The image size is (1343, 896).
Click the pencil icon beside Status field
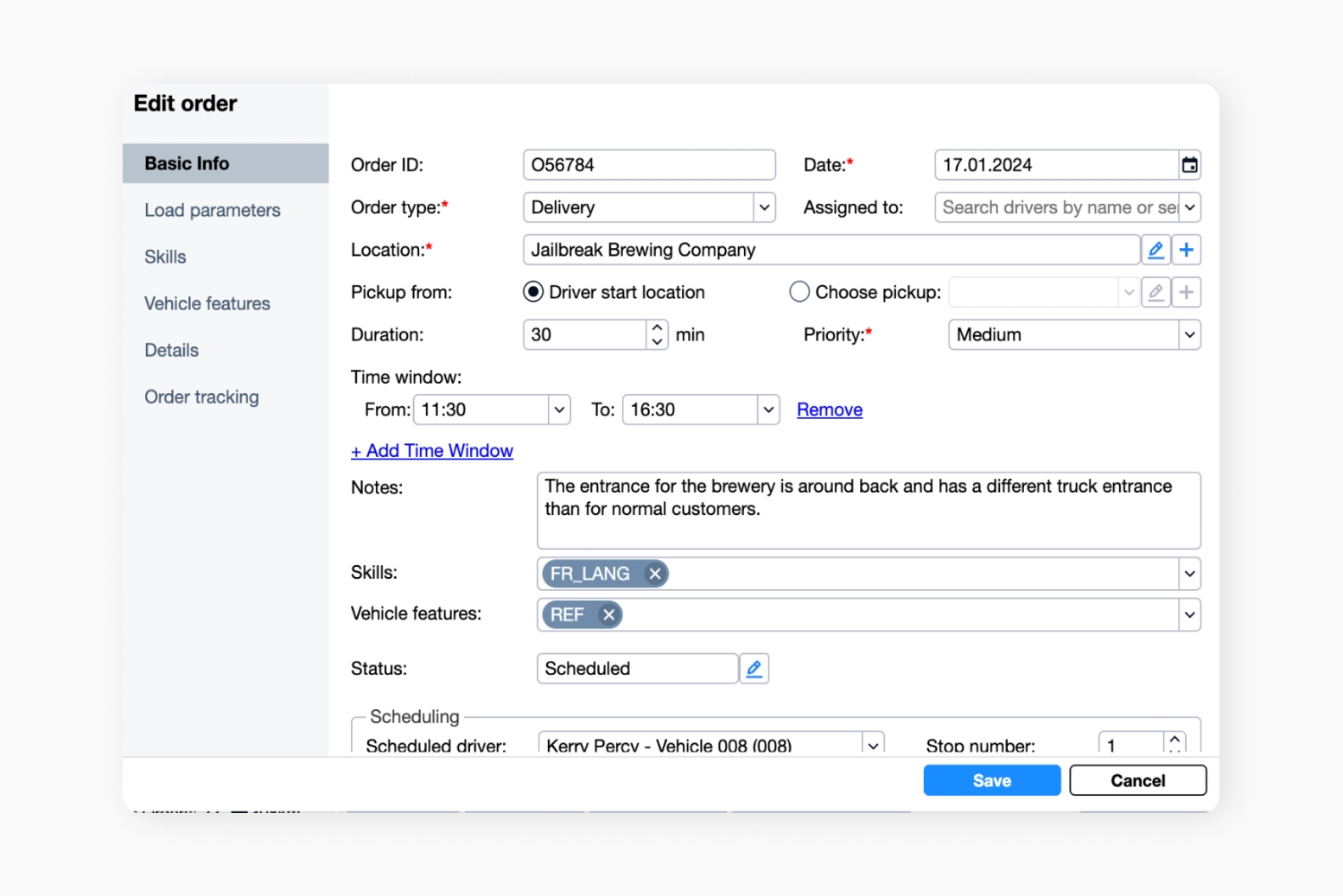pyautogui.click(x=754, y=668)
